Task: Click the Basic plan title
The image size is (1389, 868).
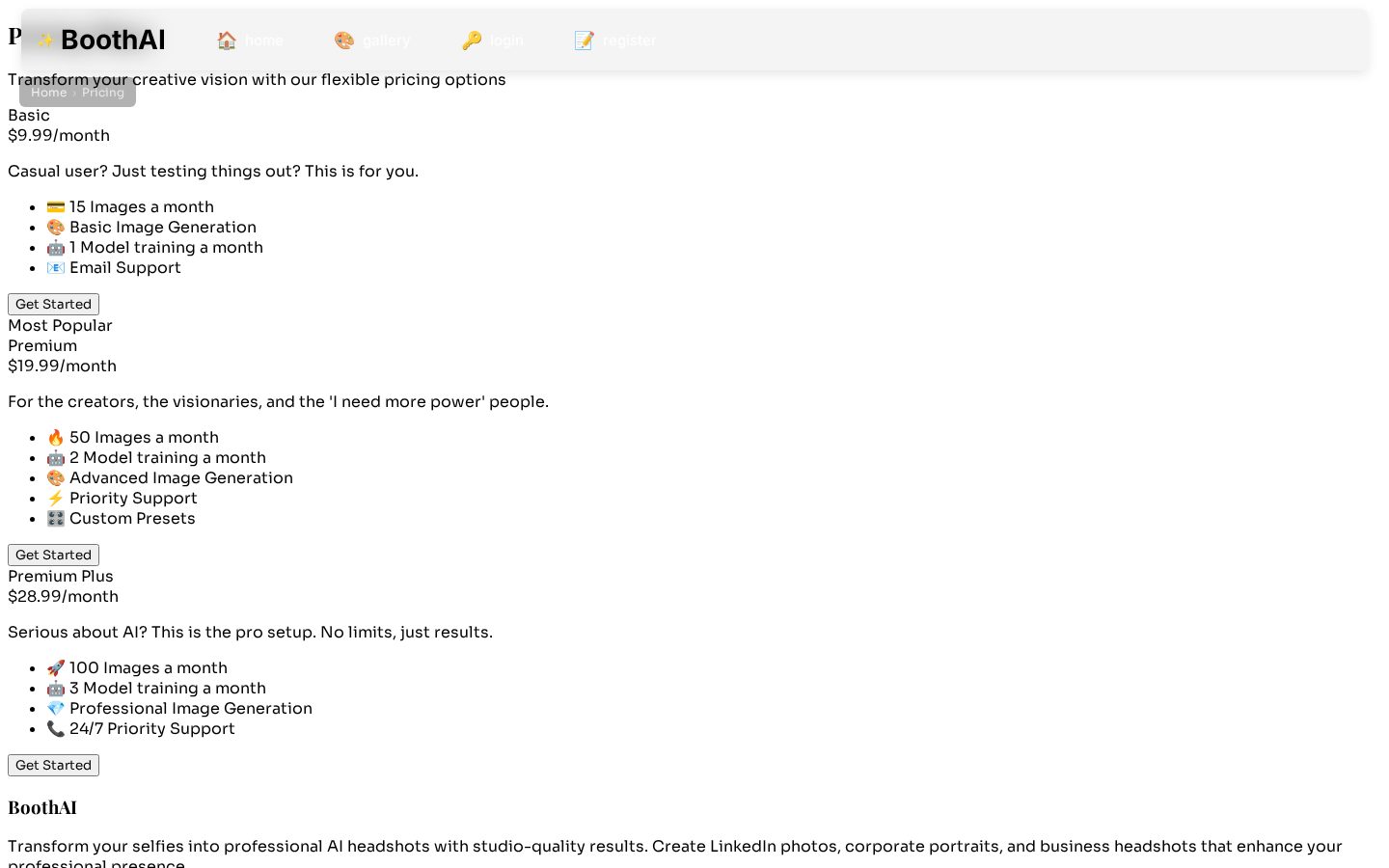Action: [29, 115]
